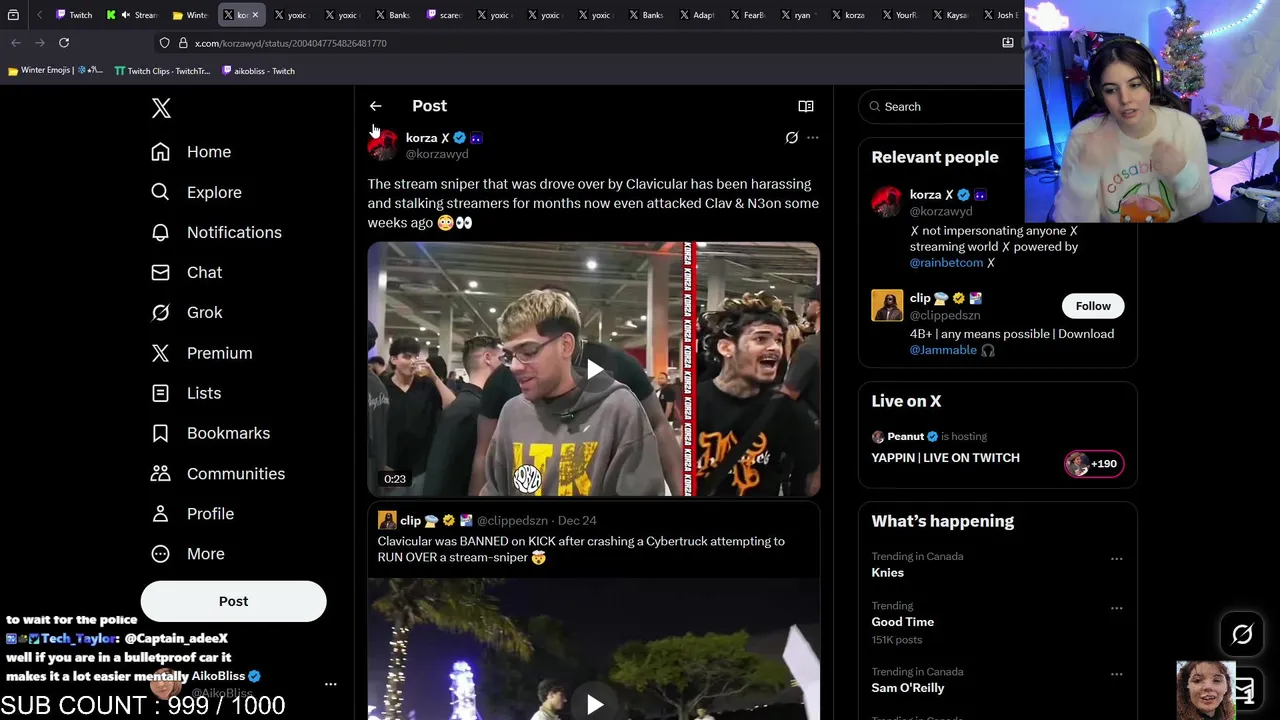
Task: Open account menu dots beside AikoBliss
Action: coord(330,684)
